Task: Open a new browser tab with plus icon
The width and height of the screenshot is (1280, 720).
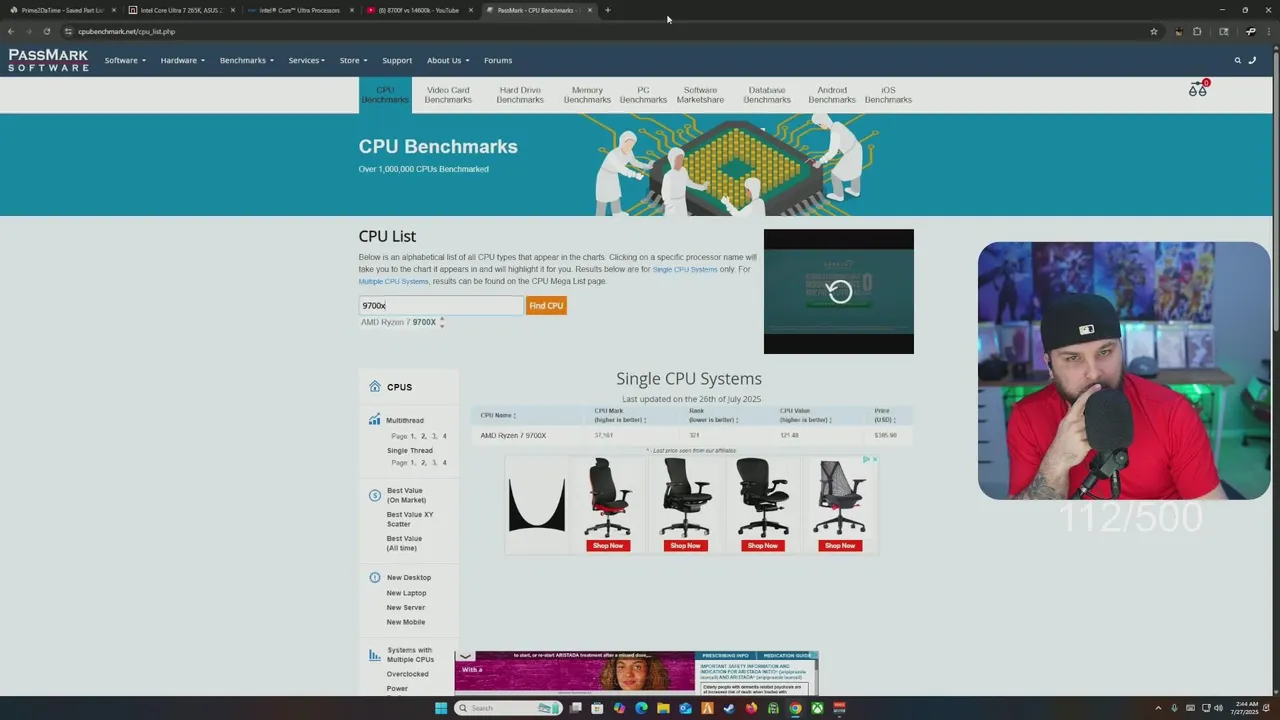Action: [x=608, y=10]
